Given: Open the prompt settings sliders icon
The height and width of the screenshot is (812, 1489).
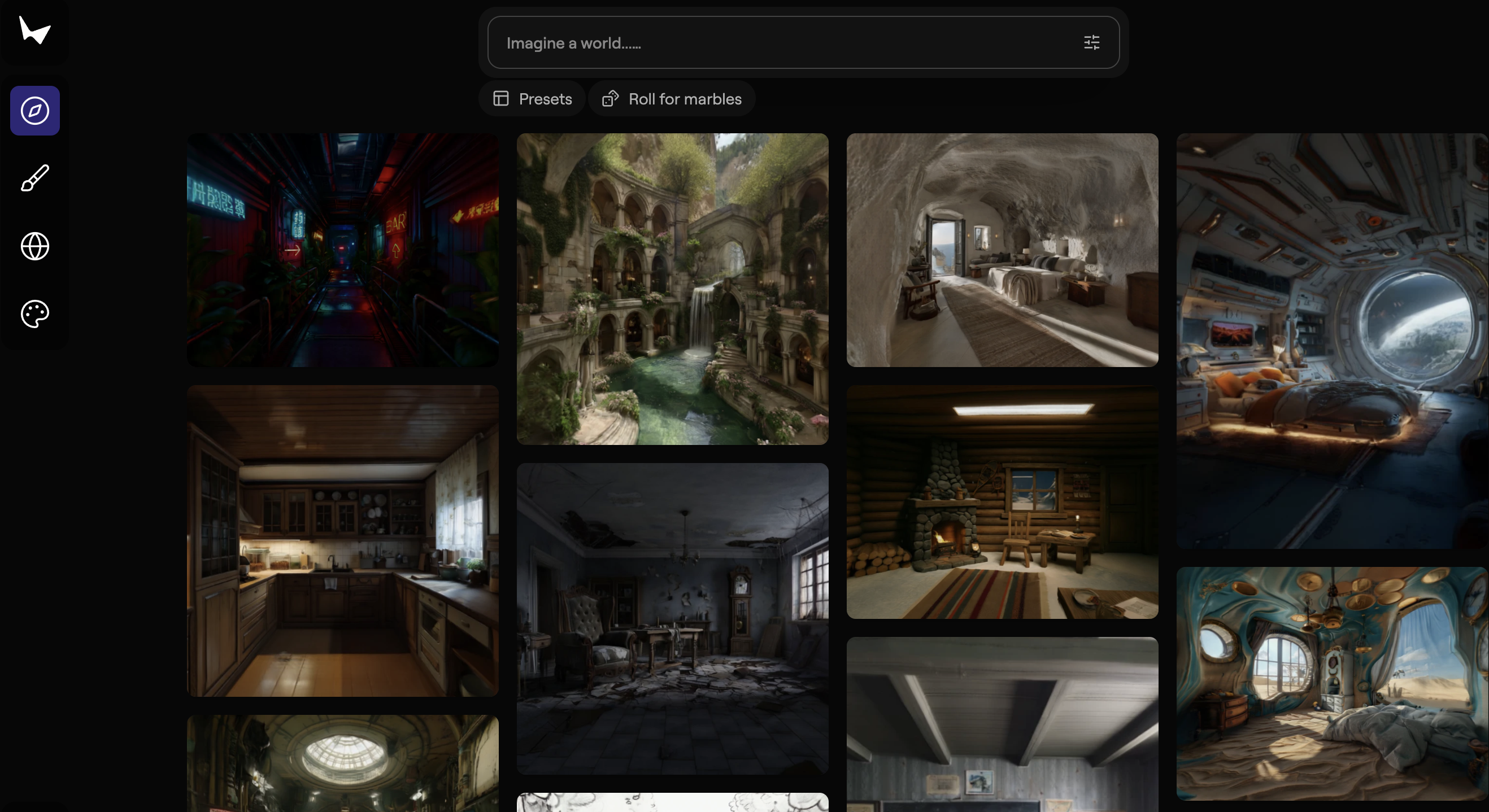Looking at the screenshot, I should (1091, 43).
